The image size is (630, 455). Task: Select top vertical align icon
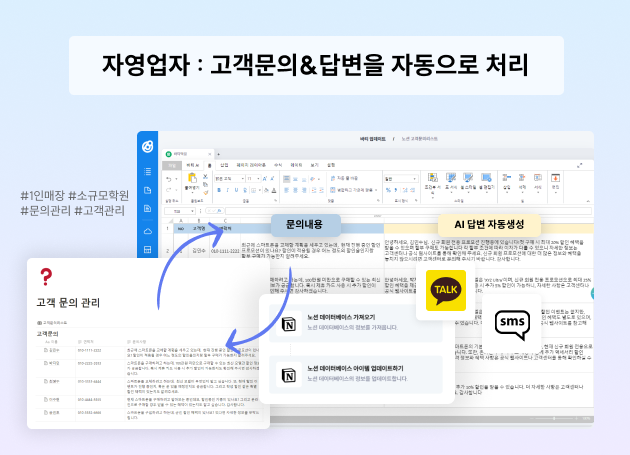pyautogui.click(x=286, y=179)
